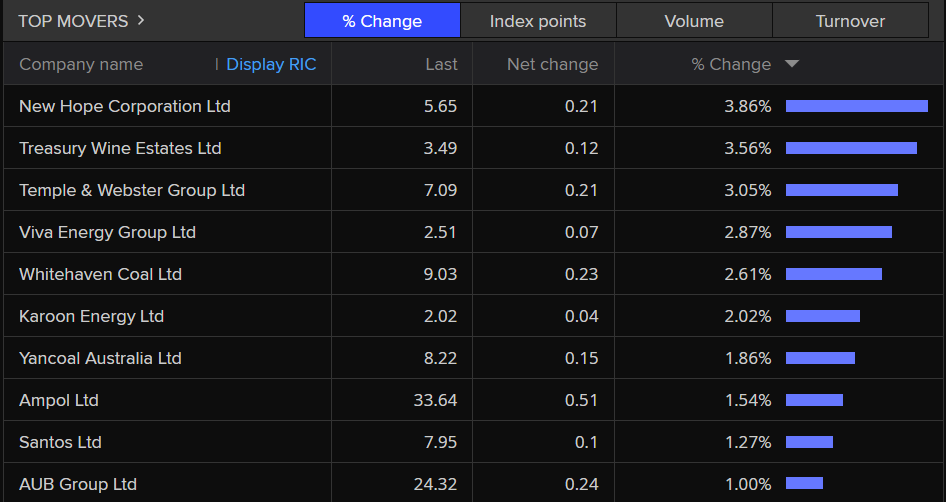Click Ampol Ltd last price 33.64
This screenshot has height=502, width=946.
pos(435,400)
